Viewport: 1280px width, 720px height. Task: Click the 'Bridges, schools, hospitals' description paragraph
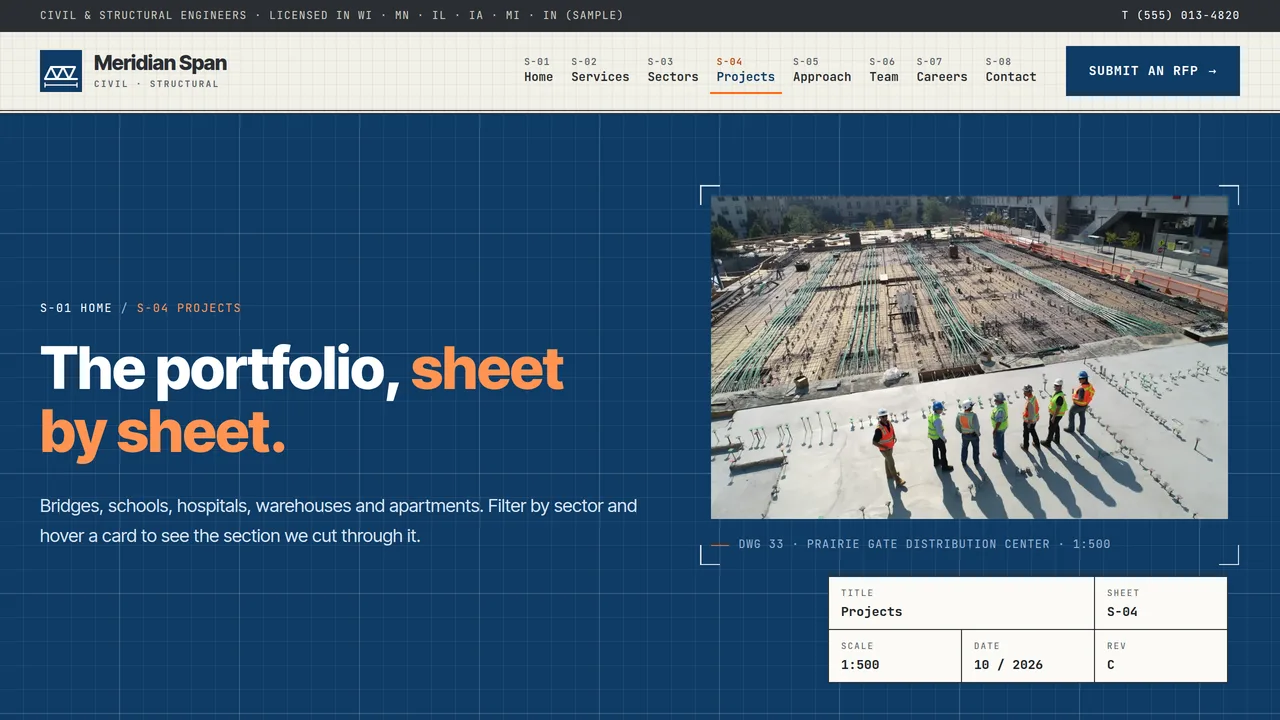pos(339,521)
